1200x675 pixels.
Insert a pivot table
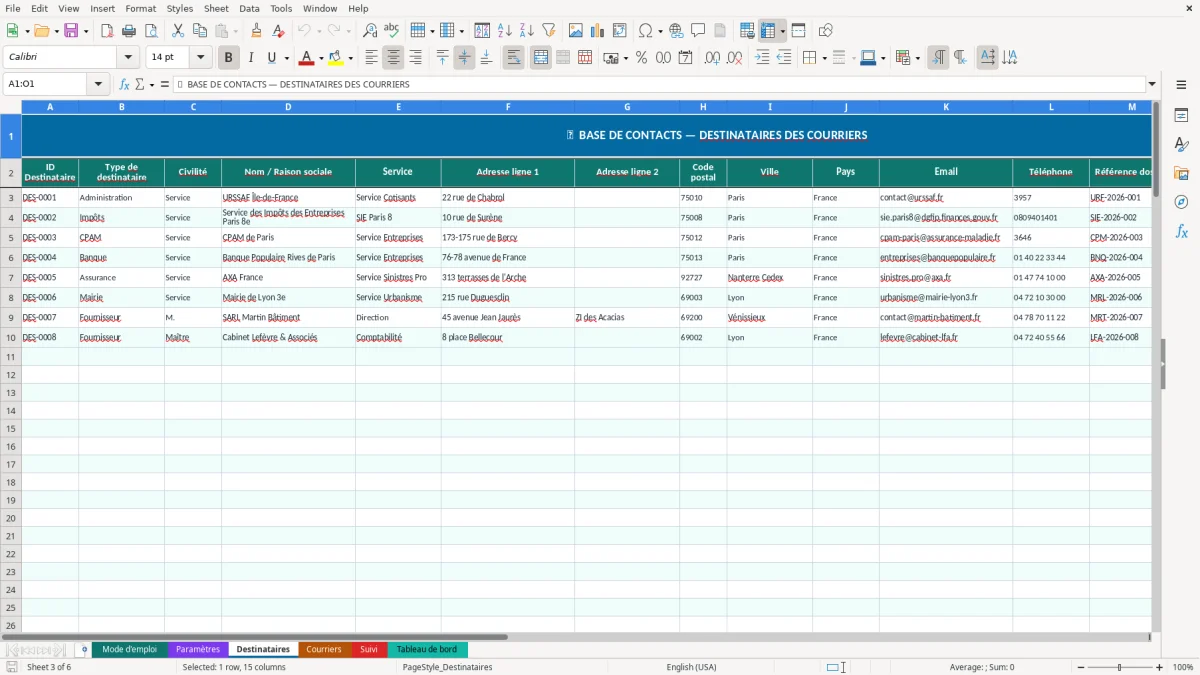pos(620,31)
